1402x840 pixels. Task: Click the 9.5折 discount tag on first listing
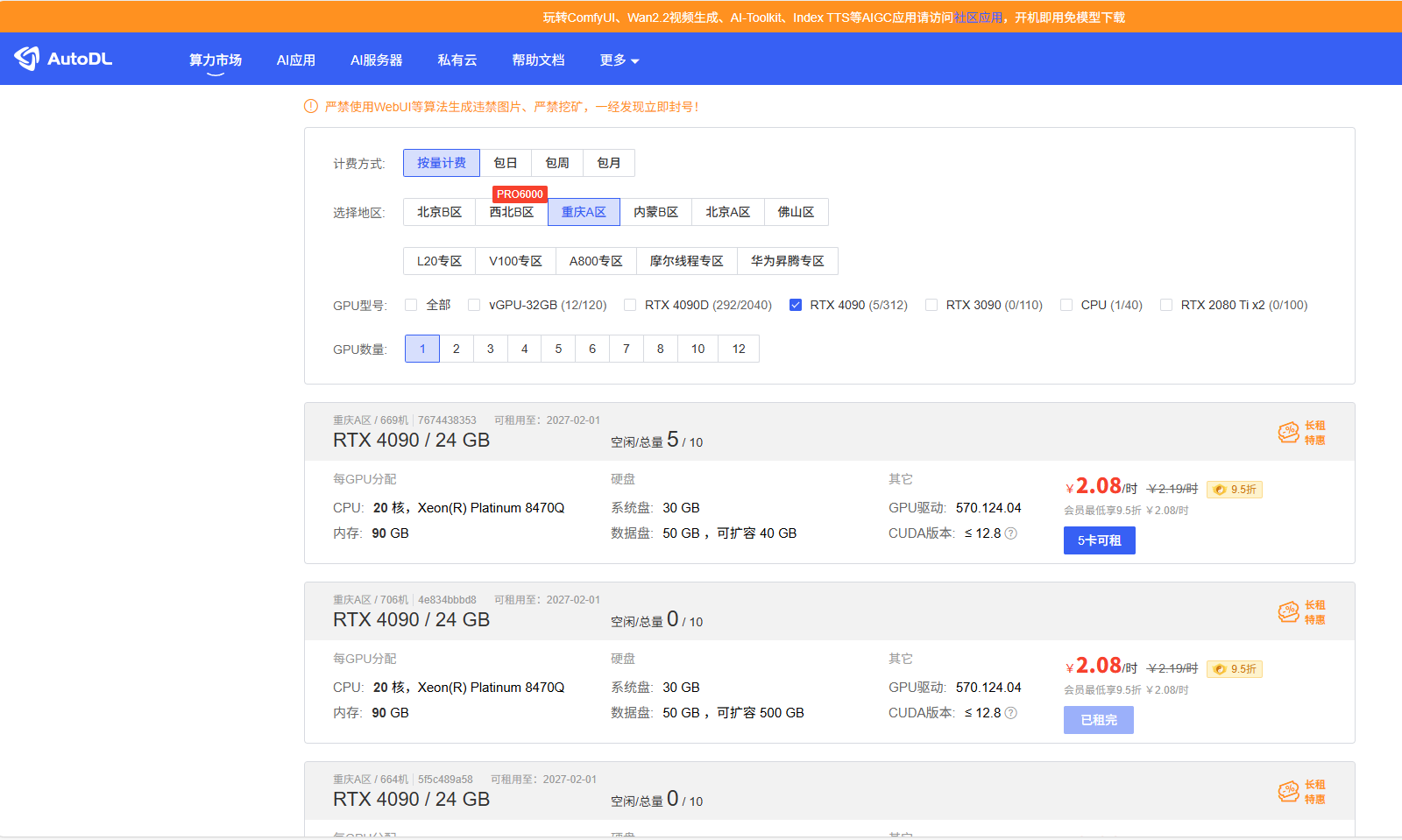click(1234, 490)
